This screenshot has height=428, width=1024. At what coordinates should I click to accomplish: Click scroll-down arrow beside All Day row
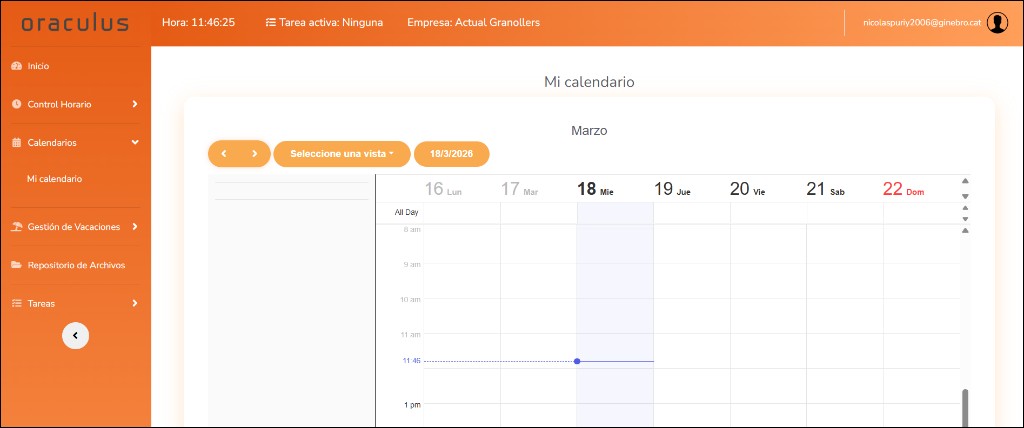pos(965,219)
